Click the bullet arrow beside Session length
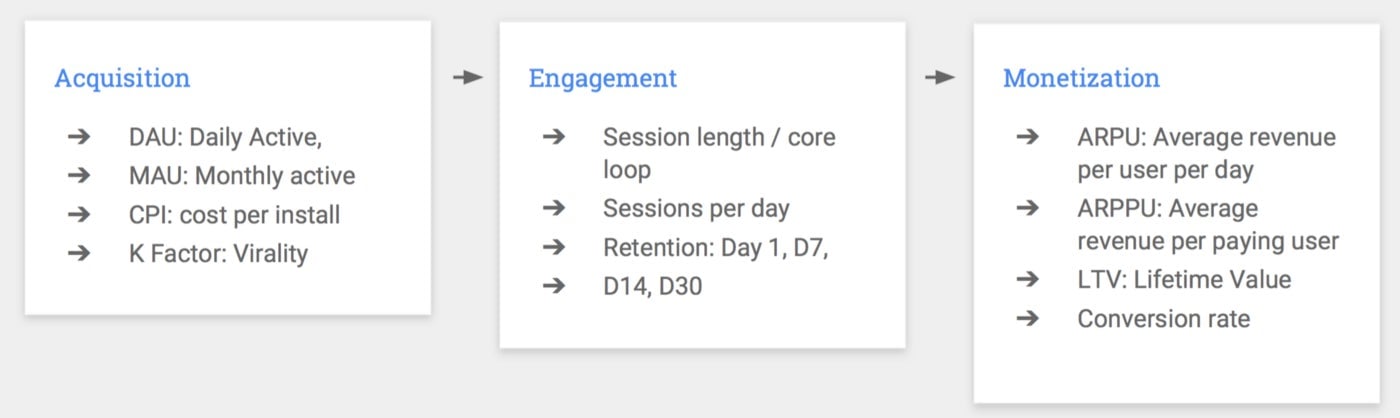Viewport: 1400px width, 418px height. coord(554,137)
